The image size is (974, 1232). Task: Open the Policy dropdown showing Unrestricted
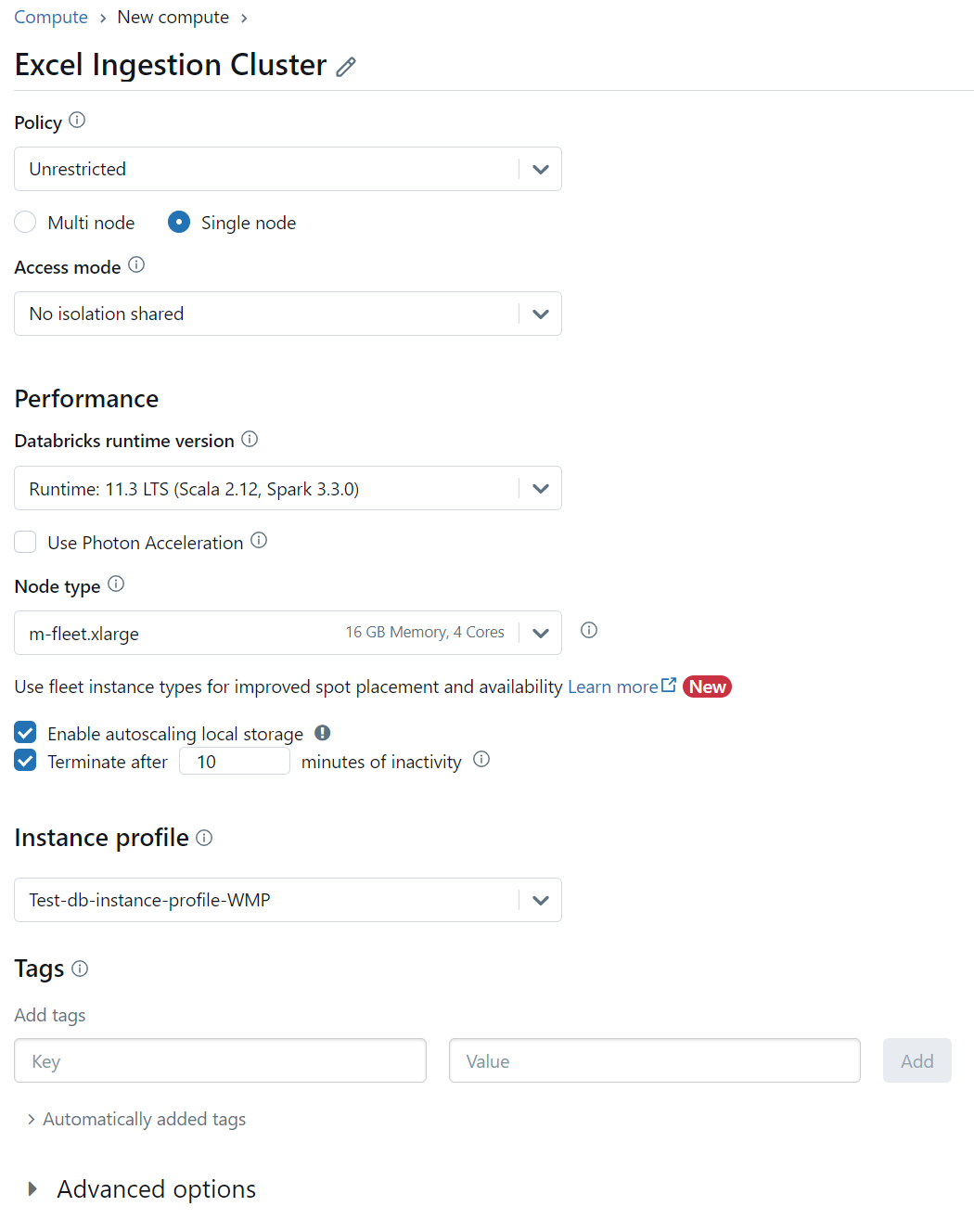coord(288,169)
